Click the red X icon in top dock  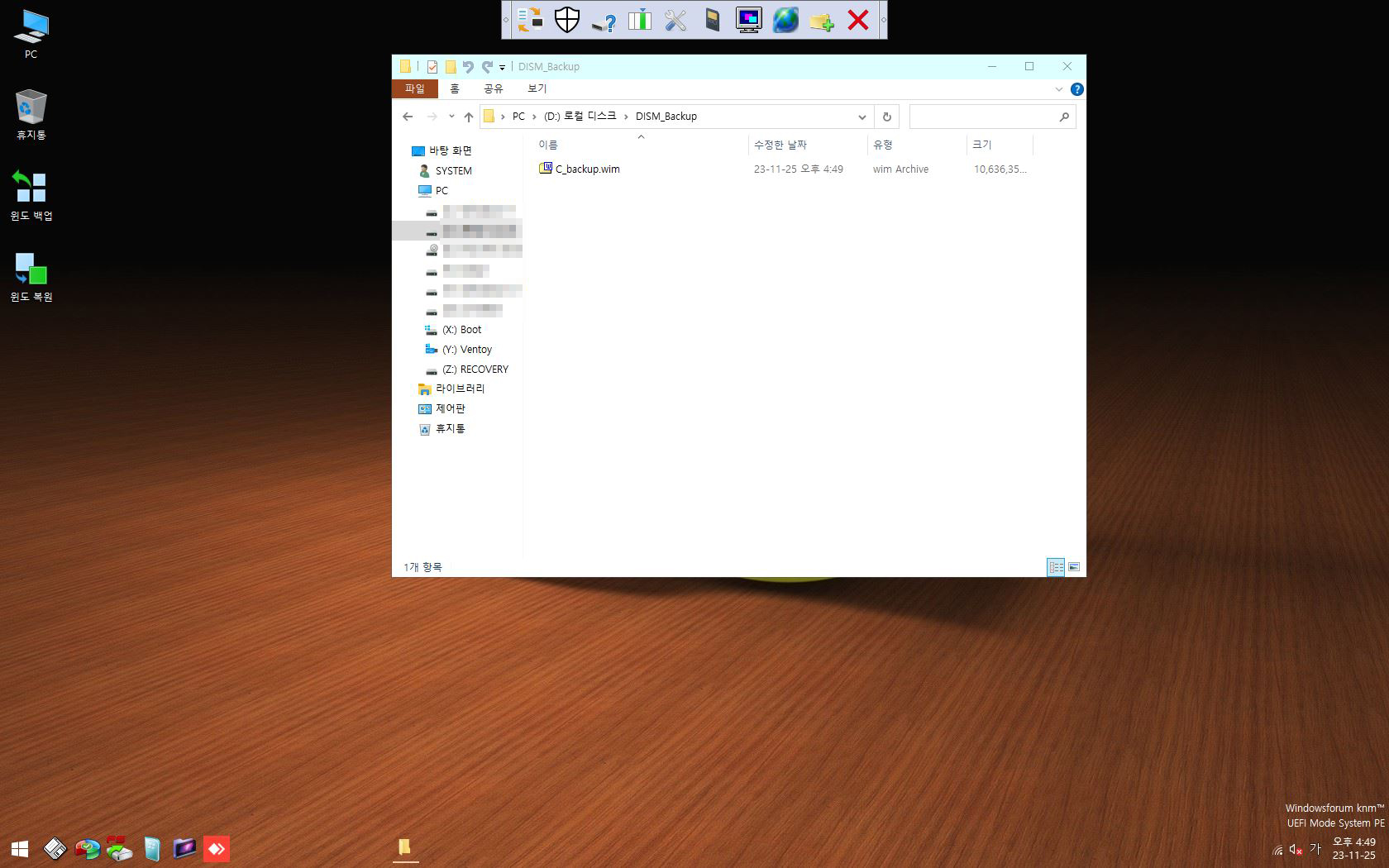coord(858,20)
